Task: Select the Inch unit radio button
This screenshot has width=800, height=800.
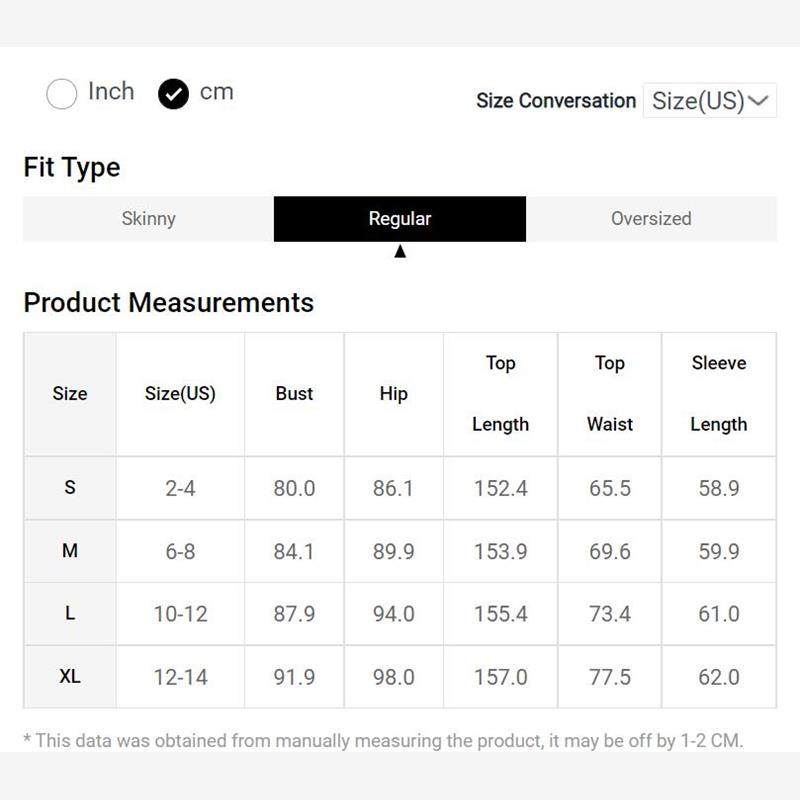Action: (62, 94)
